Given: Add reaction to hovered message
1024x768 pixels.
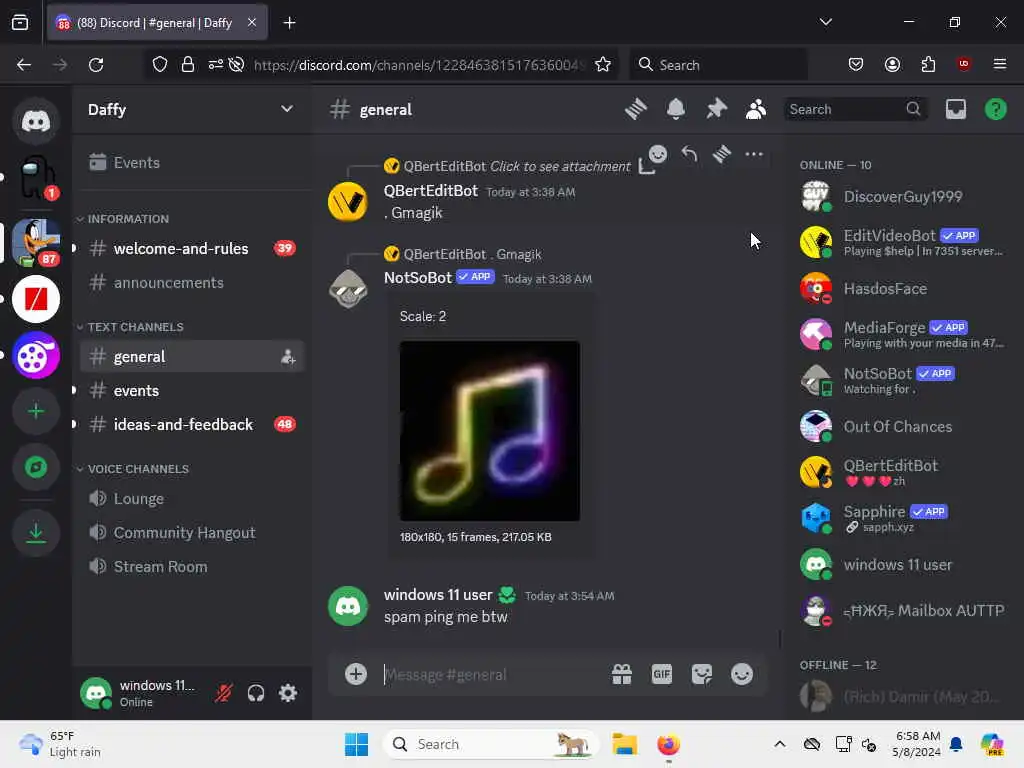Looking at the screenshot, I should coord(658,154).
